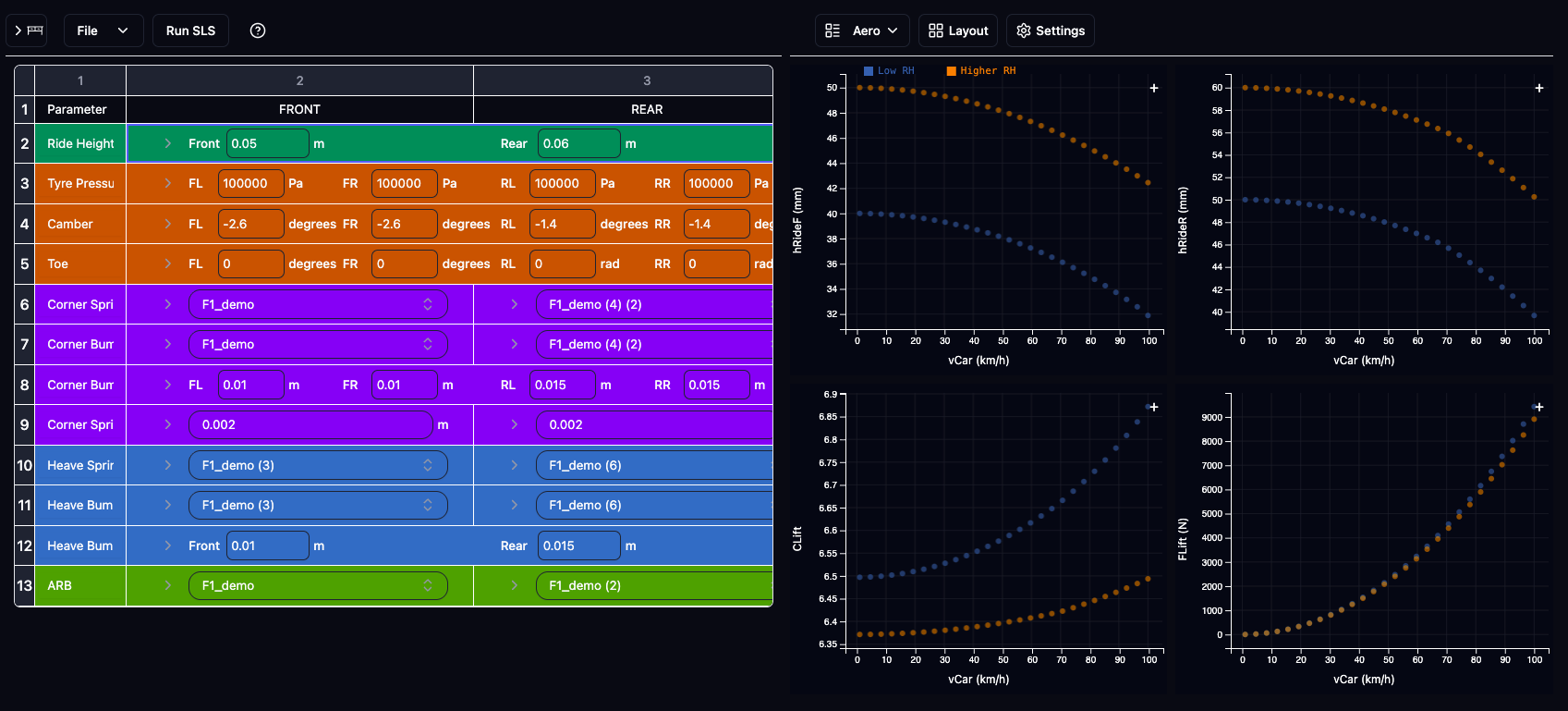Viewport: 1568px width, 711px height.
Task: Open front Heave Spring F1_demo (3) dropdown
Action: [x=318, y=465]
